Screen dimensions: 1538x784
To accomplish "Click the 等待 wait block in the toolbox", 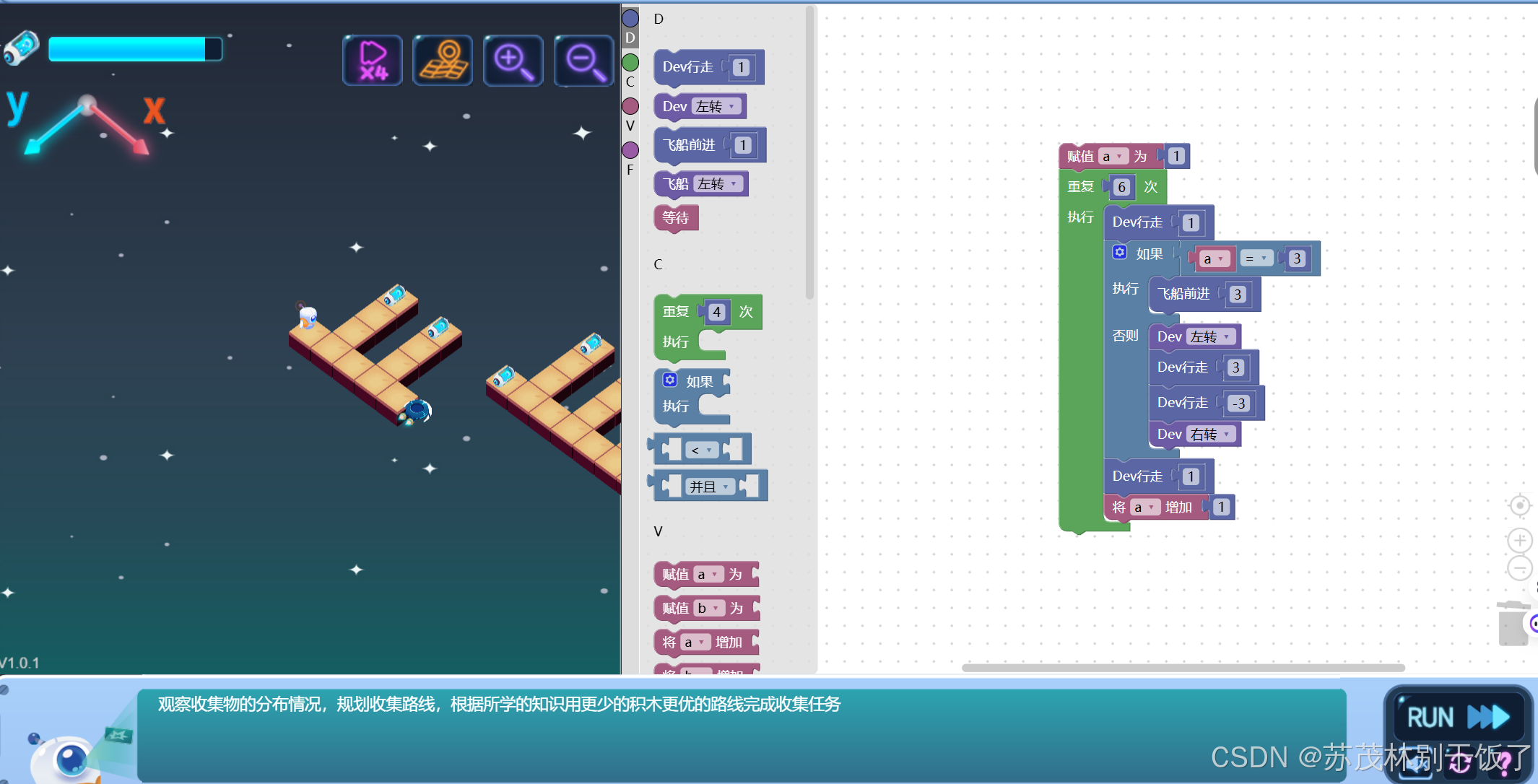I will point(676,218).
